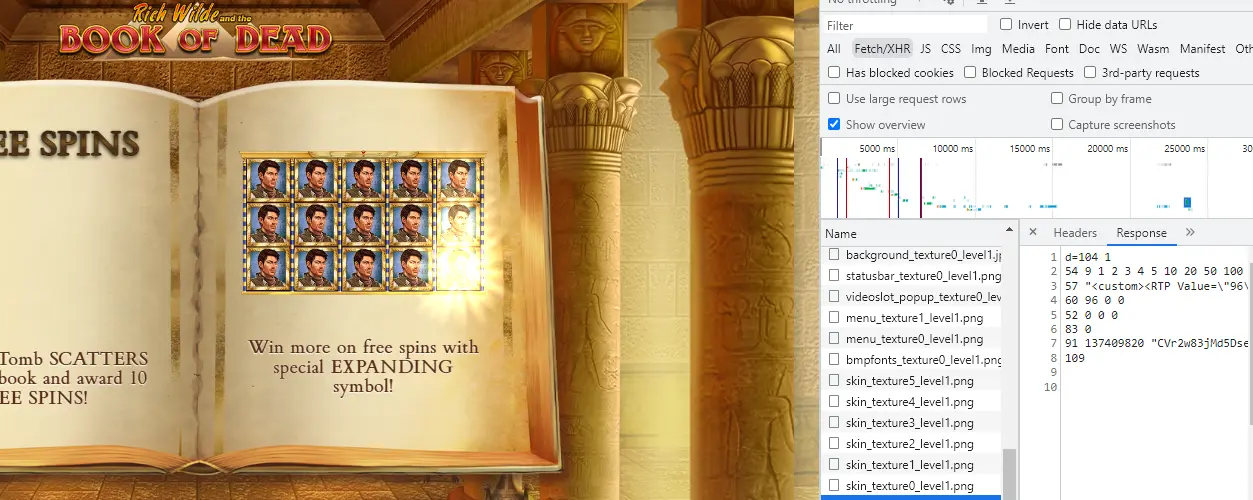The height and width of the screenshot is (500, 1253).
Task: Click the 5000 ms mark in overview timeline
Action: point(877,148)
